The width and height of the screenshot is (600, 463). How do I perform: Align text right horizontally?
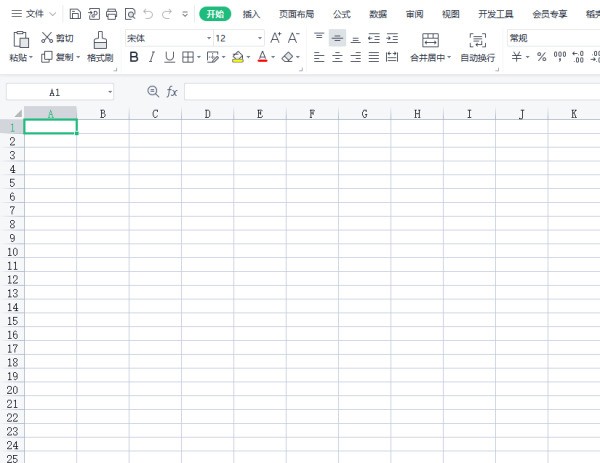(x=355, y=57)
